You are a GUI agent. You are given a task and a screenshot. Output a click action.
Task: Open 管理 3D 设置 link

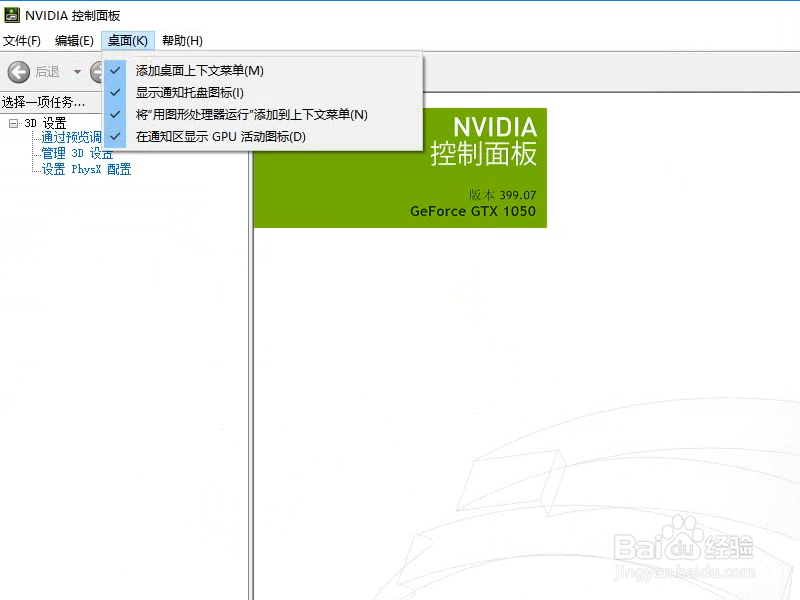pyautogui.click(x=77, y=153)
